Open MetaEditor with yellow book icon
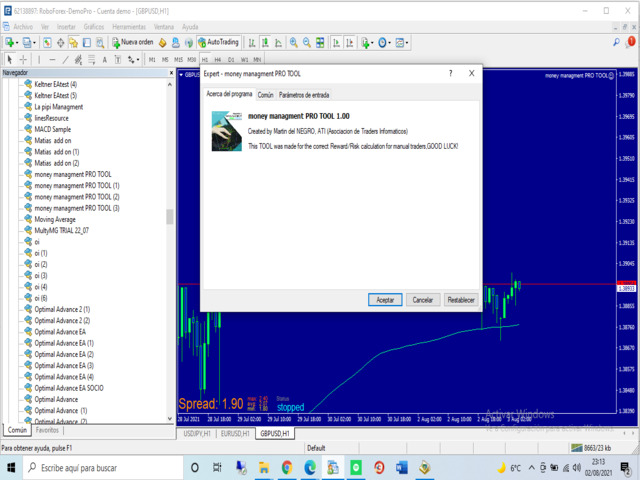 [162, 42]
